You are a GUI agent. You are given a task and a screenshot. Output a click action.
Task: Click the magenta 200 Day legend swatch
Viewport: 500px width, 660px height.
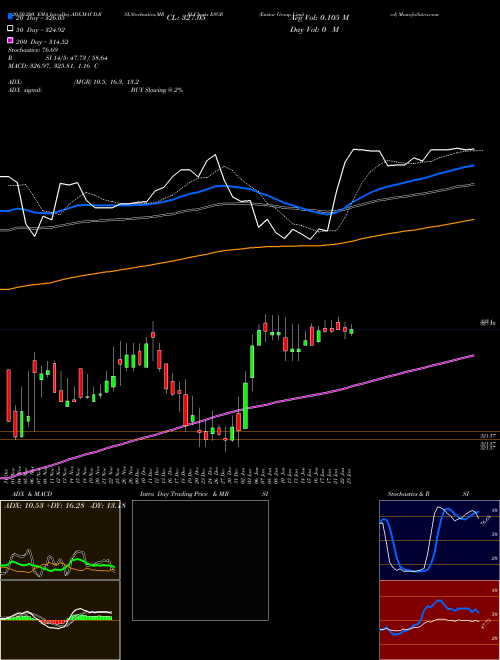[x=10, y=41]
